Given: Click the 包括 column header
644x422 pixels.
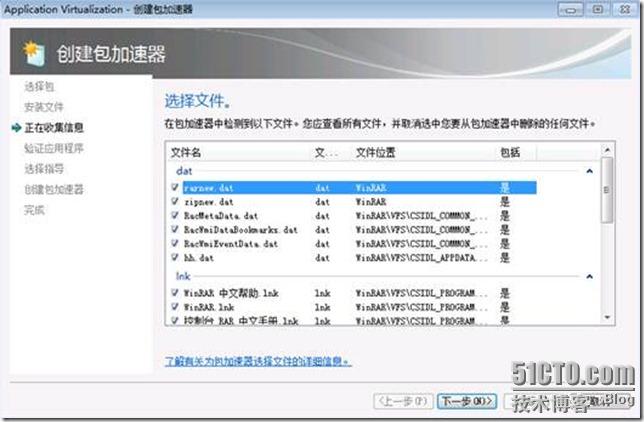Looking at the screenshot, I should (510, 153).
